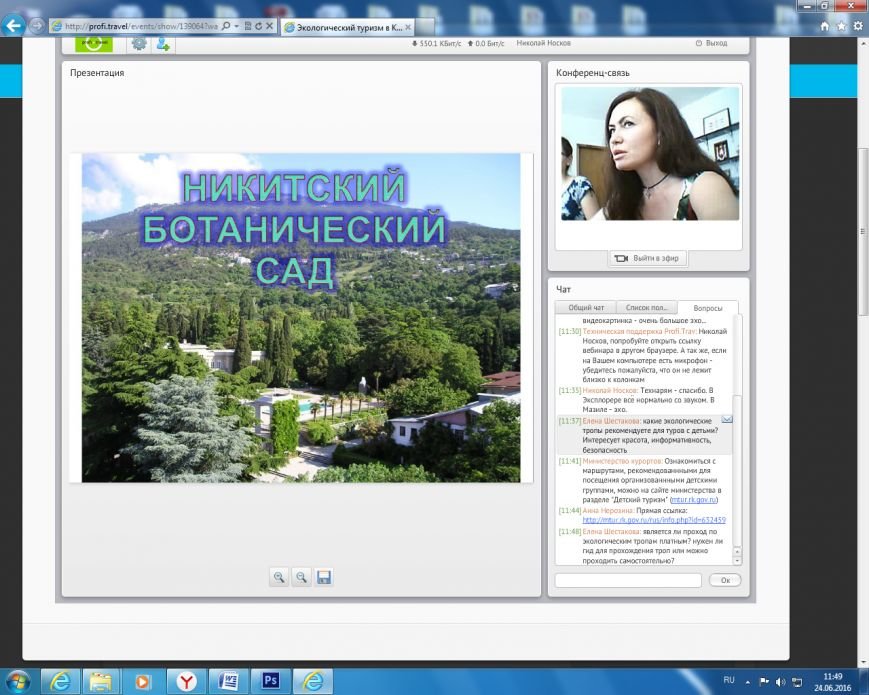869x695 pixels.
Task: Open the direct link to info.php?id=632459
Action: click(654, 520)
